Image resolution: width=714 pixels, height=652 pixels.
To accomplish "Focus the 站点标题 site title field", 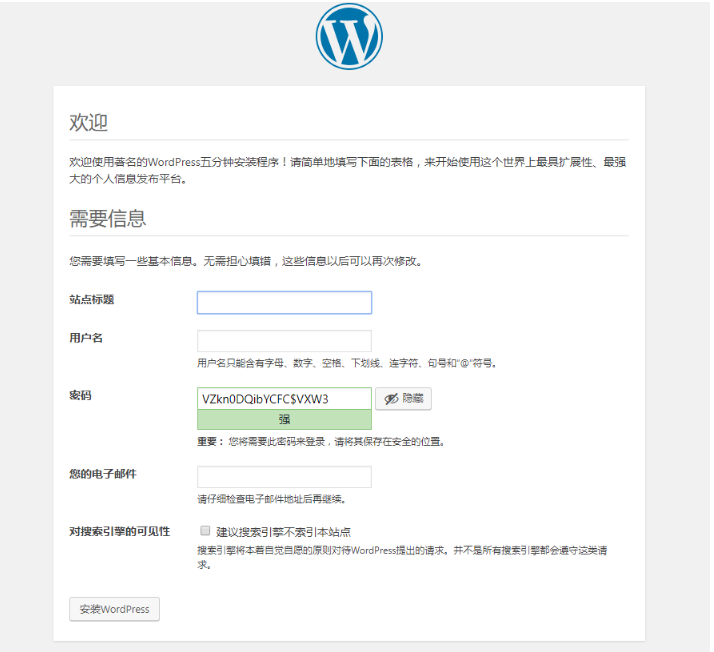I will [x=284, y=302].
